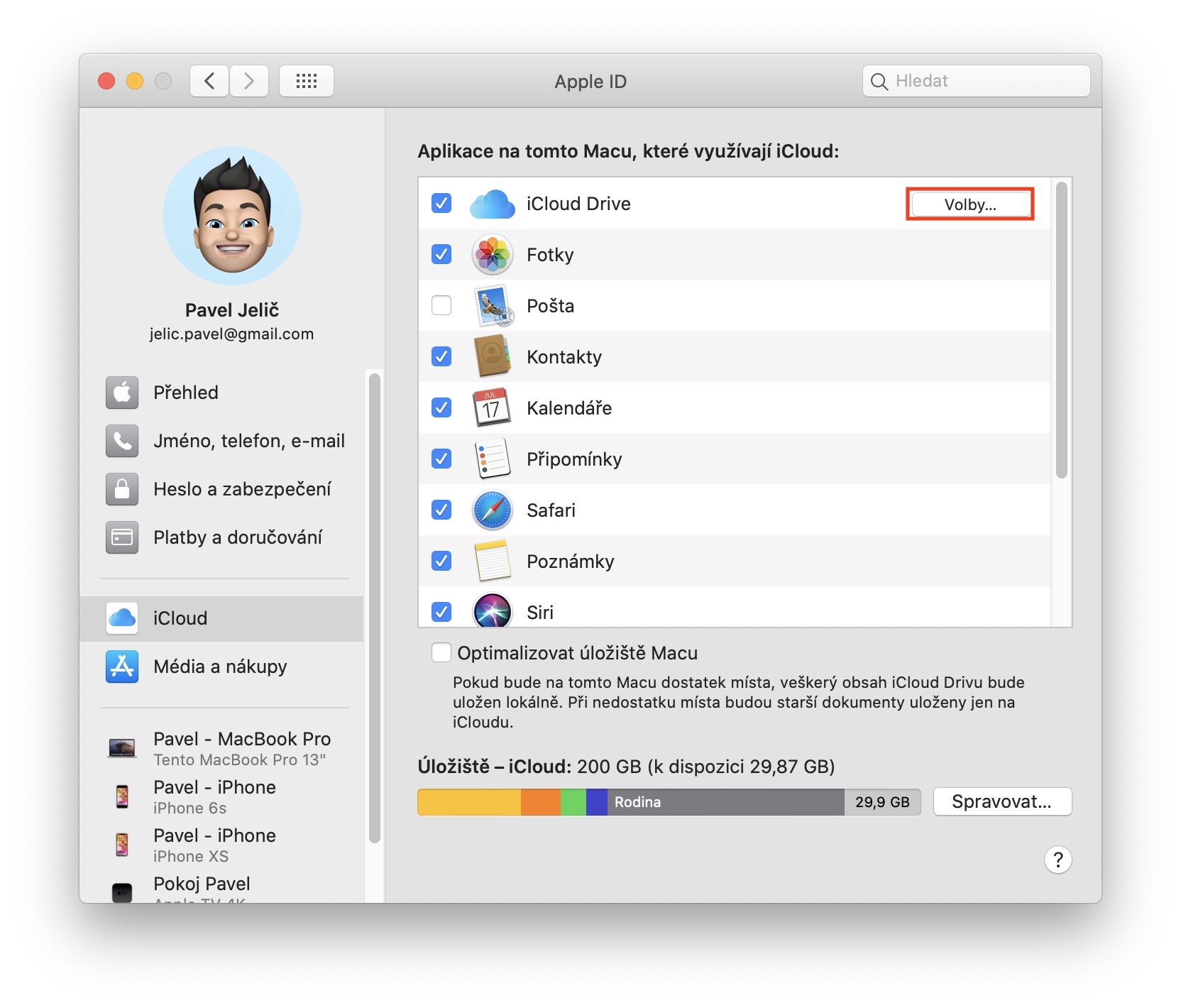Click the Apple TV device icon
Image resolution: width=1181 pixels, height=1008 pixels.
click(x=122, y=892)
